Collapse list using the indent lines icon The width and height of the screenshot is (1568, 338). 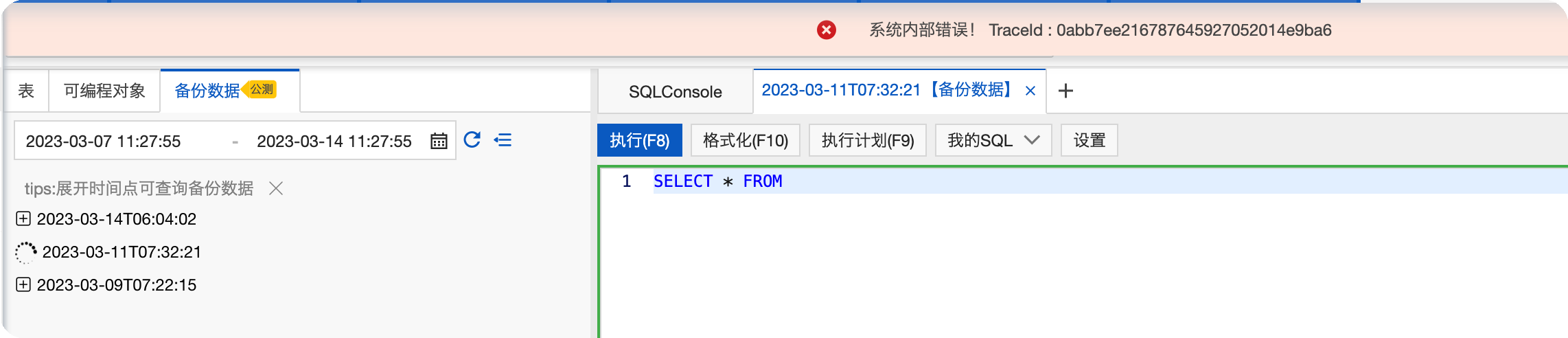pyautogui.click(x=503, y=140)
